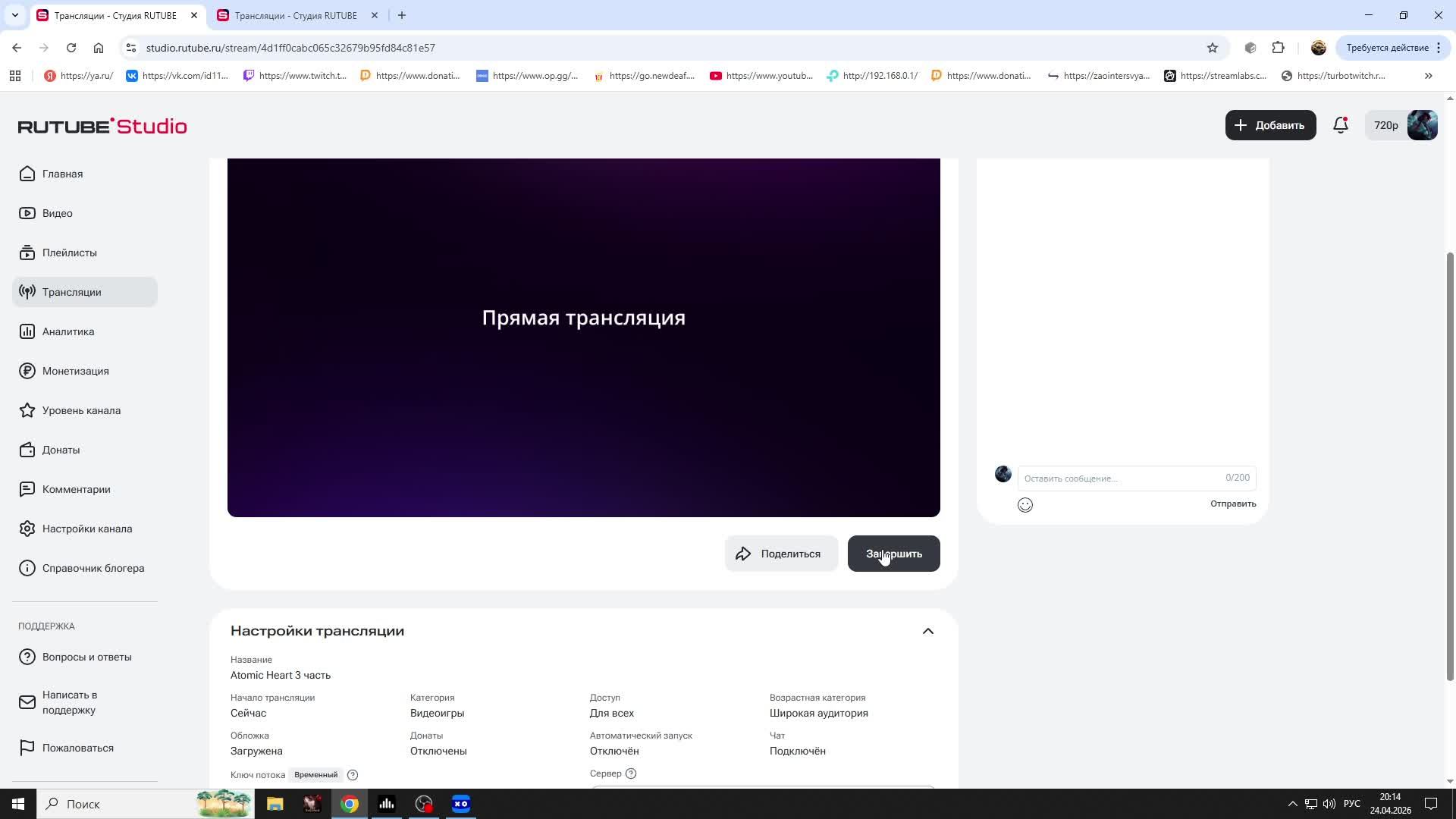Open notifications via the bell icon
Image resolution: width=1456 pixels, height=819 pixels.
1341,125
